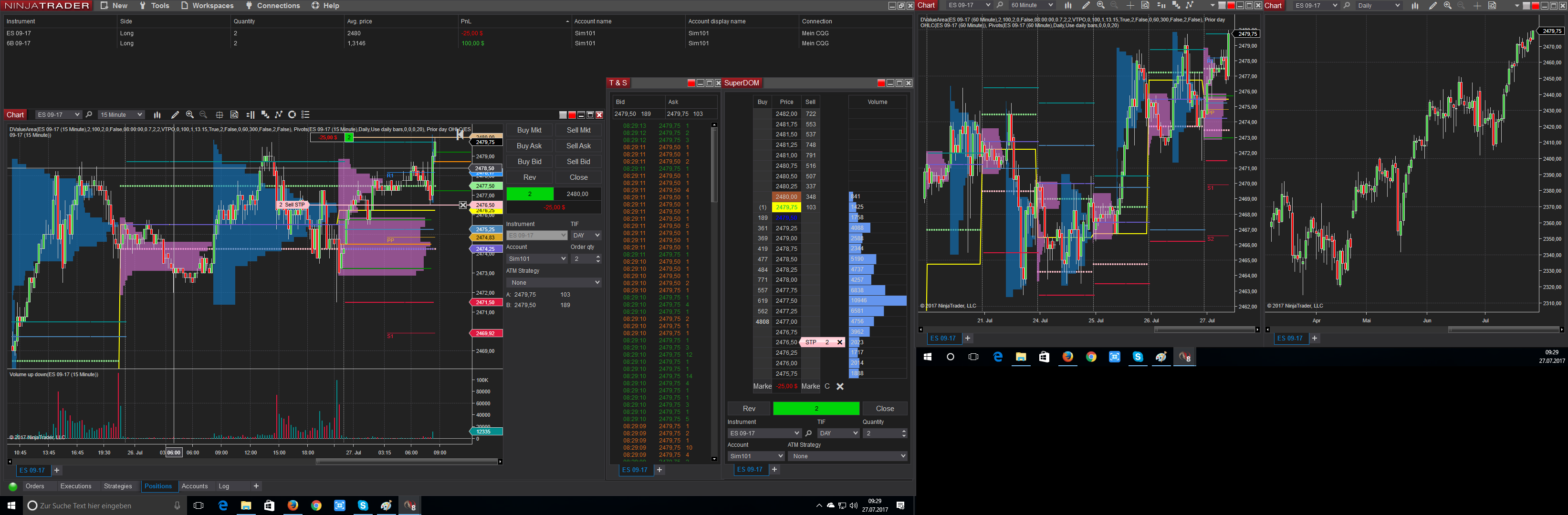Open File Explorer from the Windows taskbar
1568x515 pixels.
(x=246, y=505)
